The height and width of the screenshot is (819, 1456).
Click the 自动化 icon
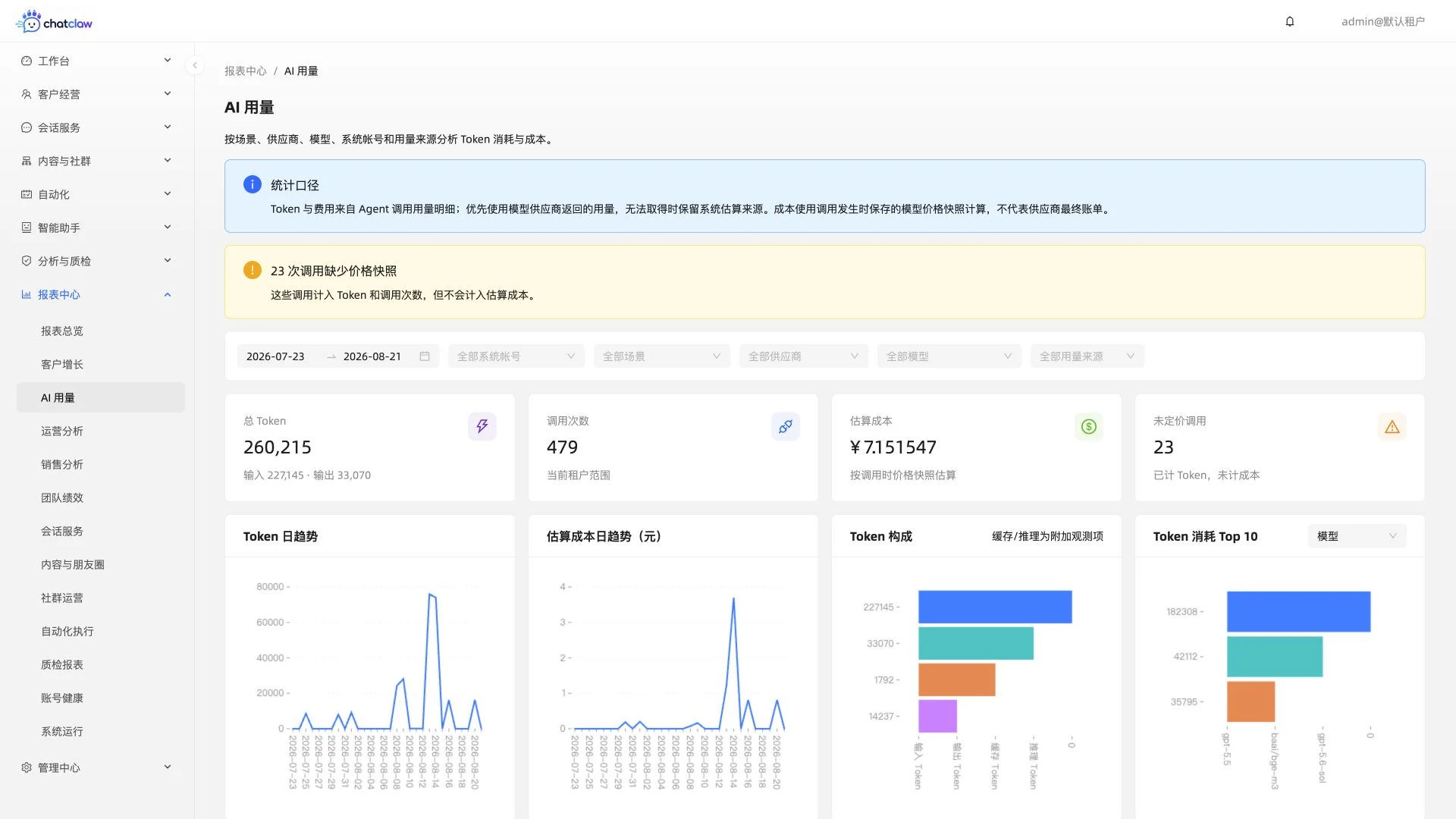tap(27, 194)
